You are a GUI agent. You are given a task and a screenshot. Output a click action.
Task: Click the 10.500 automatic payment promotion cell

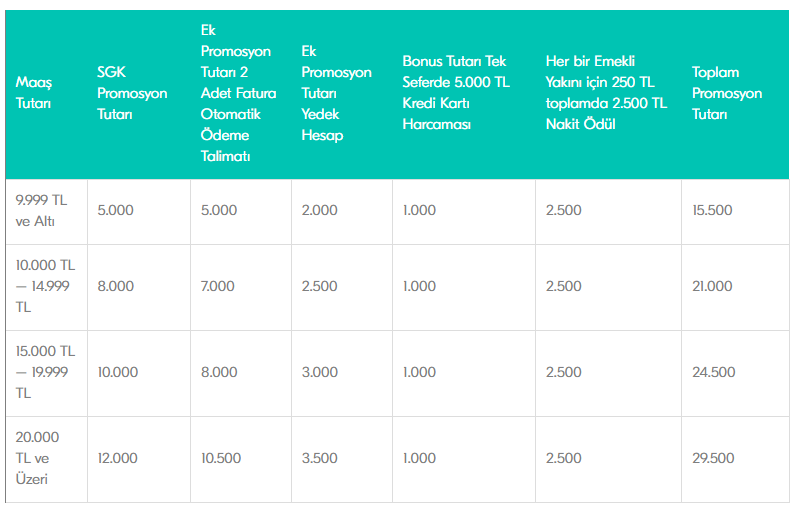220,458
